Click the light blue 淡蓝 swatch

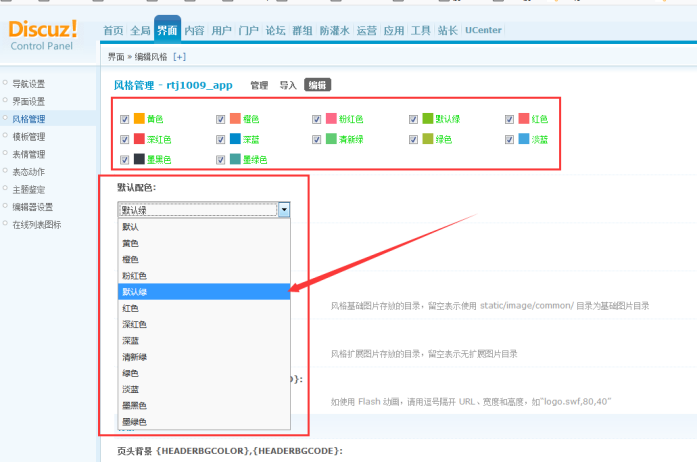pyautogui.click(x=524, y=139)
